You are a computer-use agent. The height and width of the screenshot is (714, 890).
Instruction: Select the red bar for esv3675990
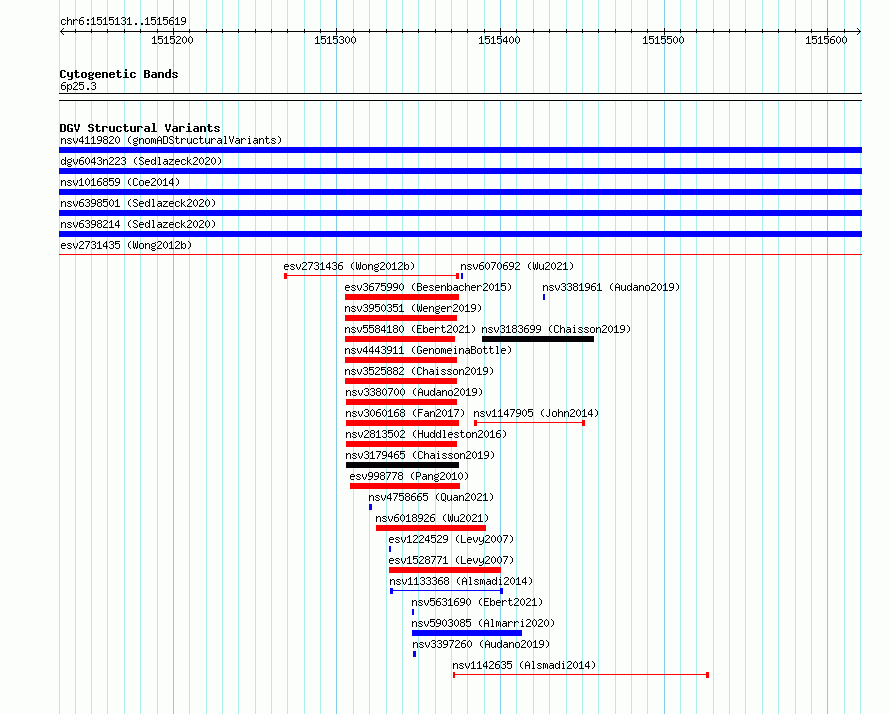point(402,297)
